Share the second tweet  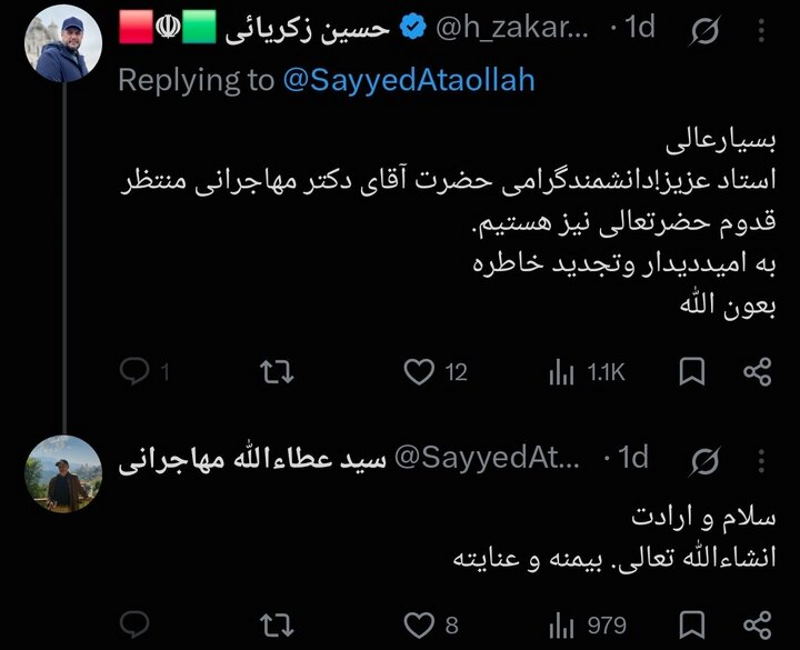pos(757,624)
